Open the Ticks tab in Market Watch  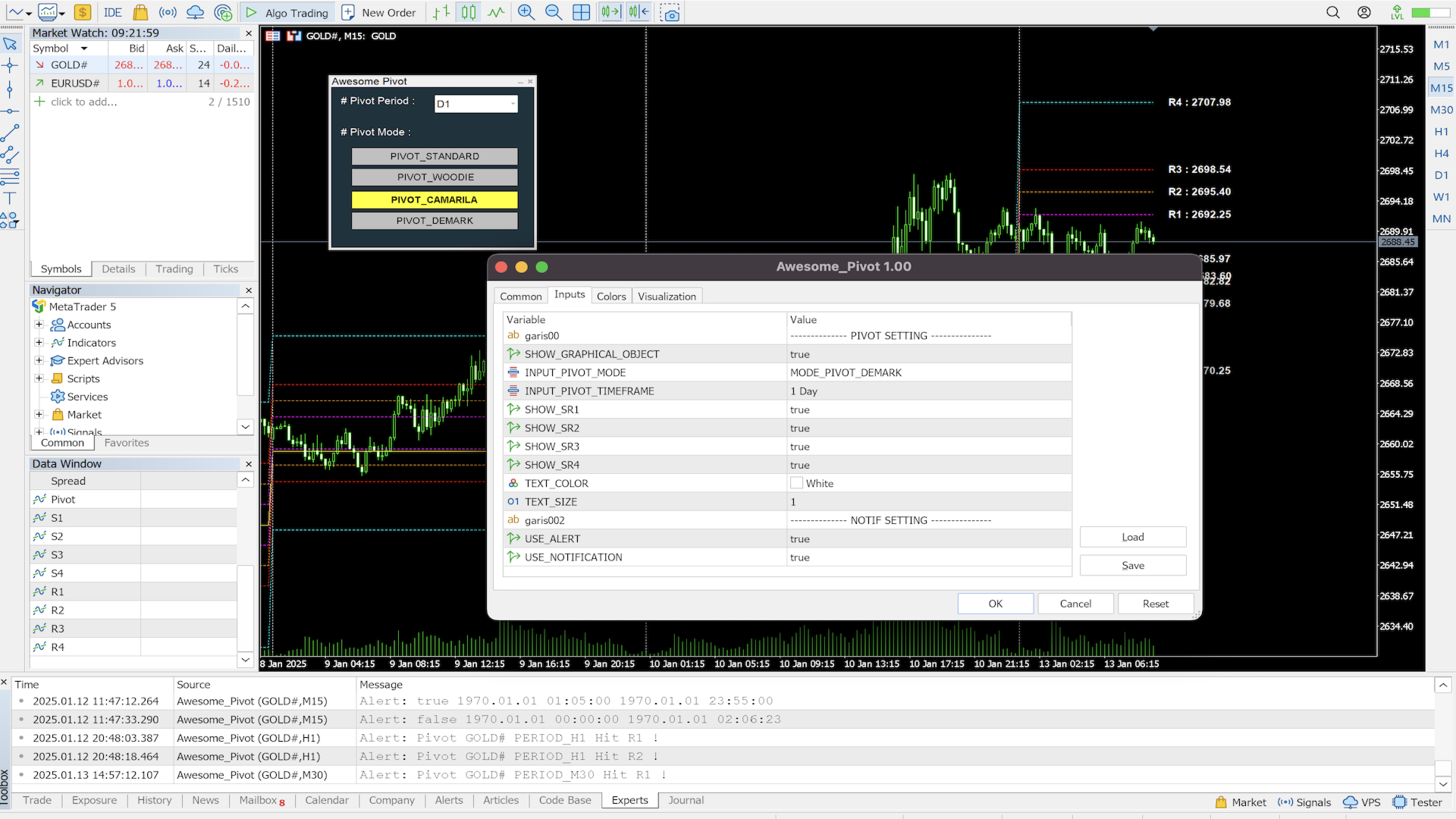(225, 269)
